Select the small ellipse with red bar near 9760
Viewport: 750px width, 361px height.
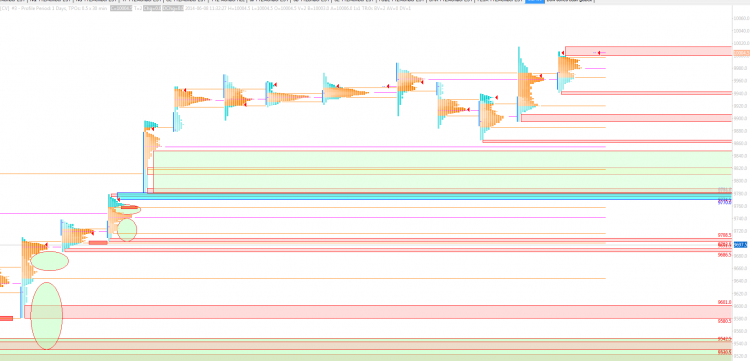127,208
